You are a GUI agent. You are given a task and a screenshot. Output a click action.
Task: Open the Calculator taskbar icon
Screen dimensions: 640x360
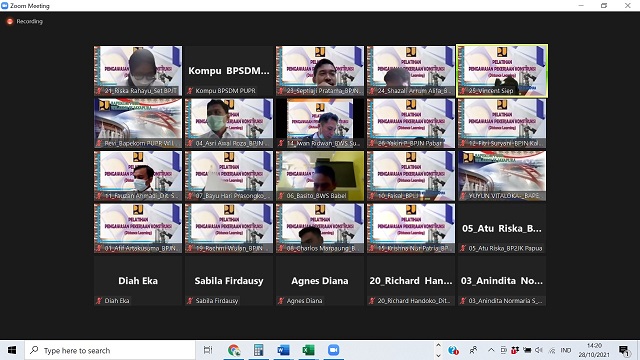[258, 350]
